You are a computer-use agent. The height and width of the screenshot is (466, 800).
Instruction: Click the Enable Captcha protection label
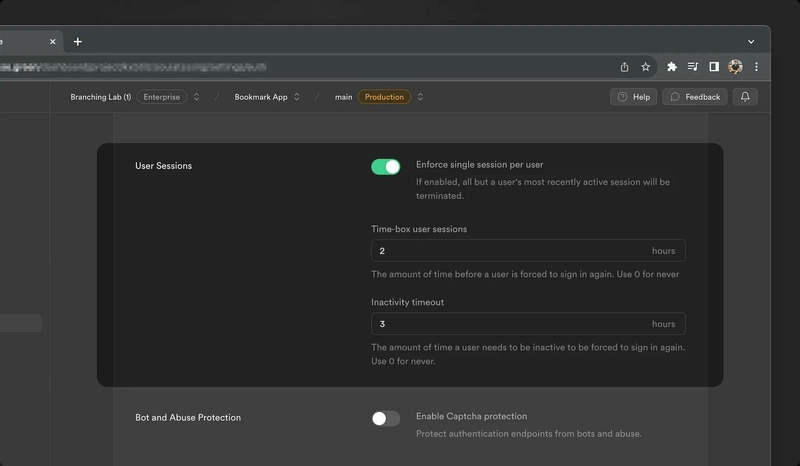[471, 416]
